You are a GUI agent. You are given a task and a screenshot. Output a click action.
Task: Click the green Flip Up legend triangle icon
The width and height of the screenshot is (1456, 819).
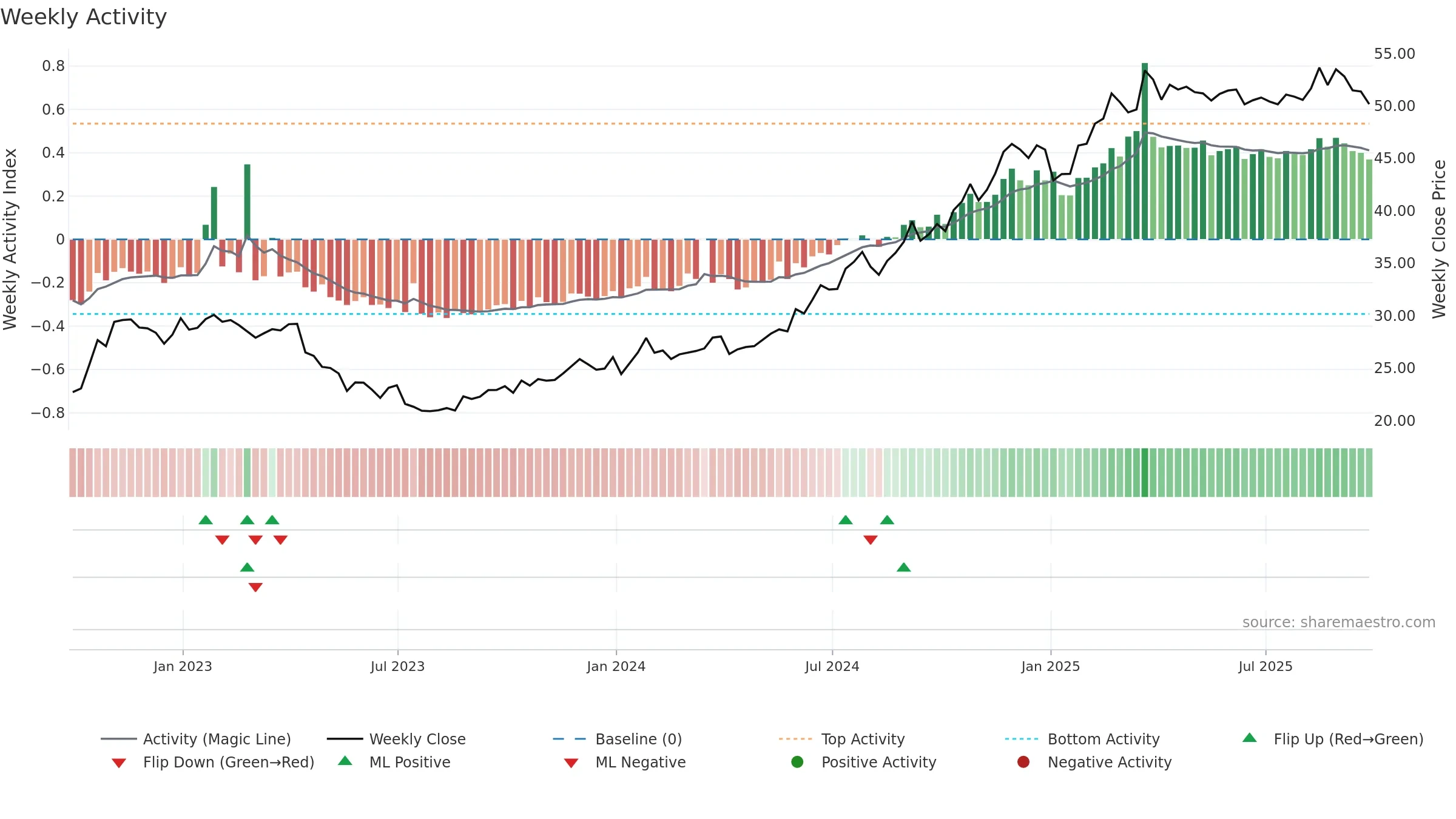coord(1250,738)
